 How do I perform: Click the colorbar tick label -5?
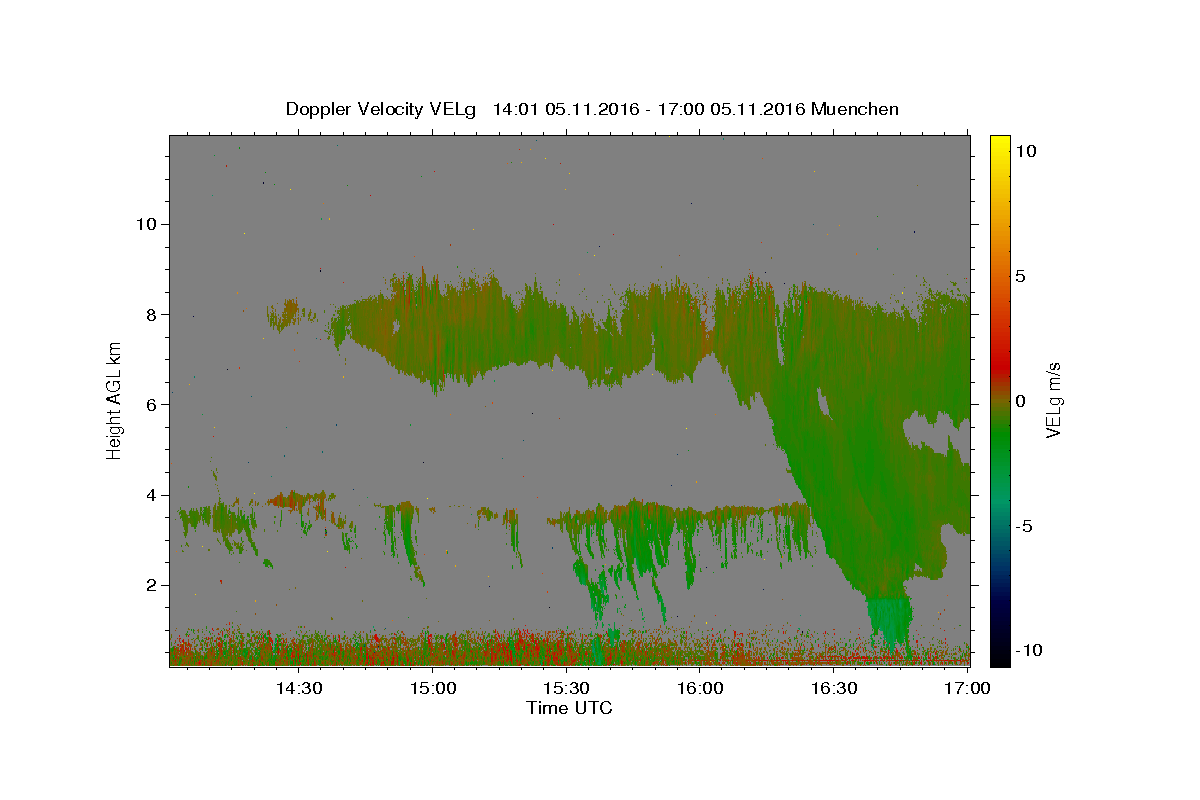coord(1025,526)
